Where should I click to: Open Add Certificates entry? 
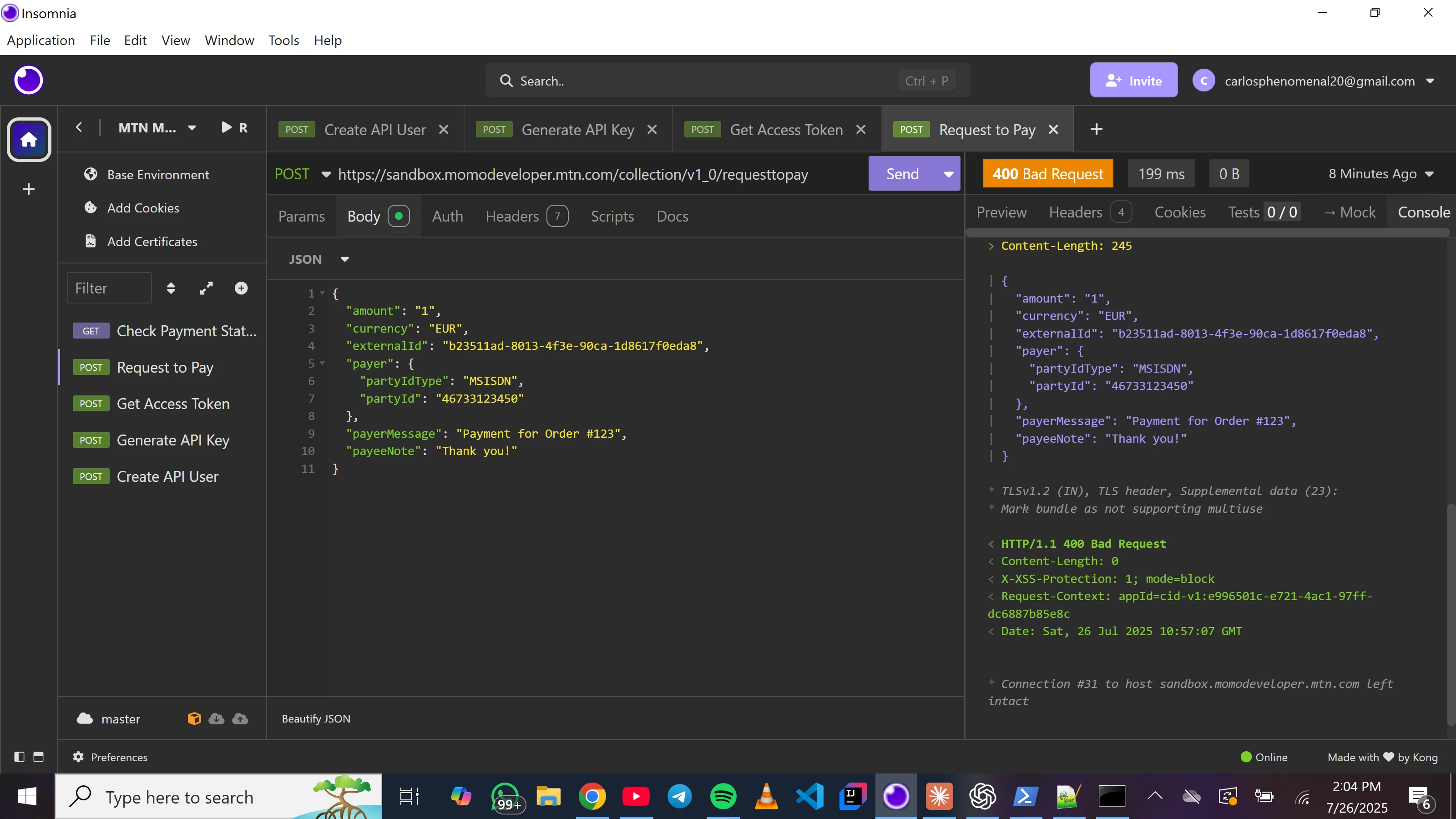click(141, 241)
